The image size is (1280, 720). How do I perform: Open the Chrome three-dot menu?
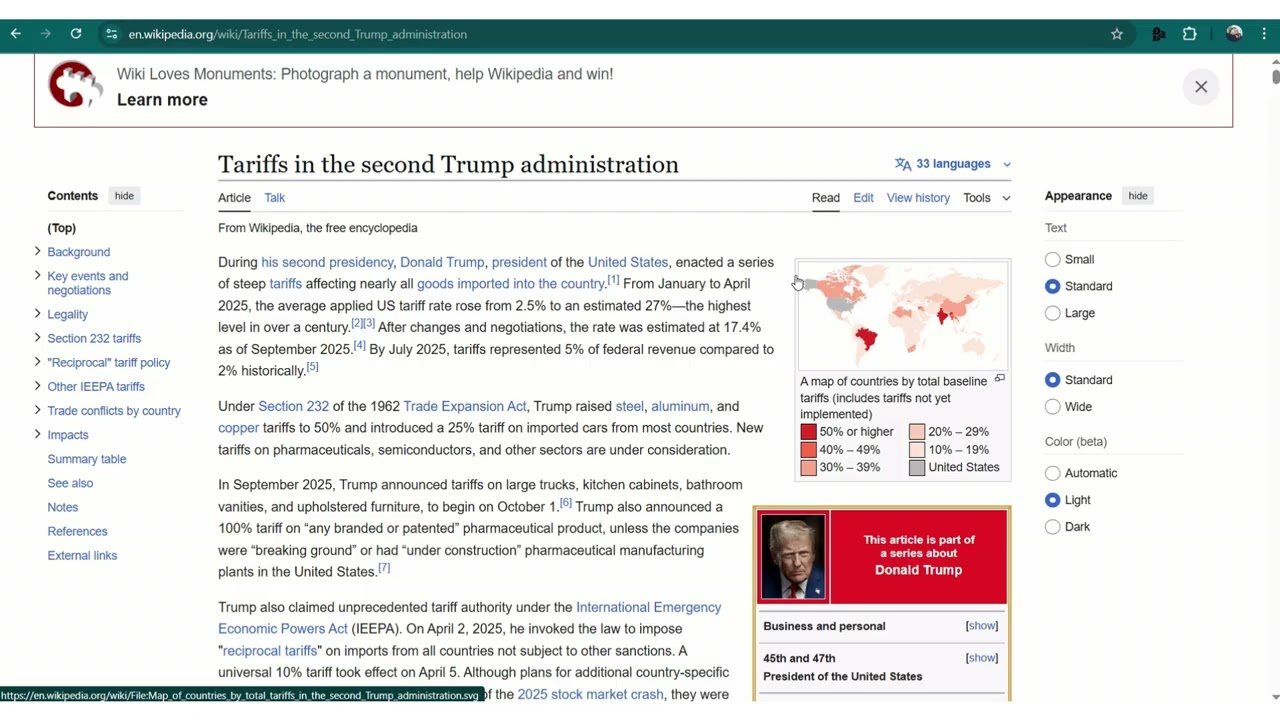coord(1265,34)
